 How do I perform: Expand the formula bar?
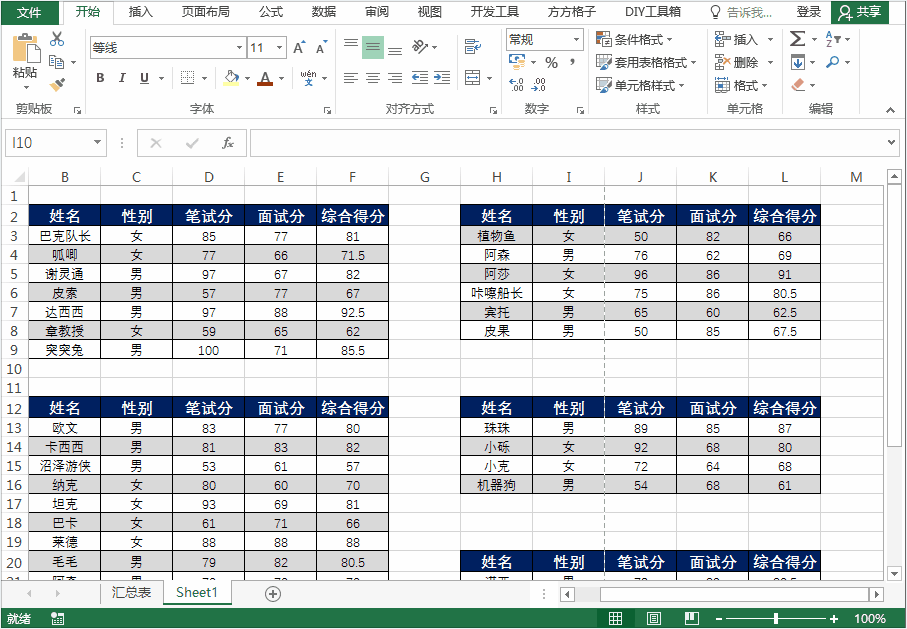tap(891, 142)
